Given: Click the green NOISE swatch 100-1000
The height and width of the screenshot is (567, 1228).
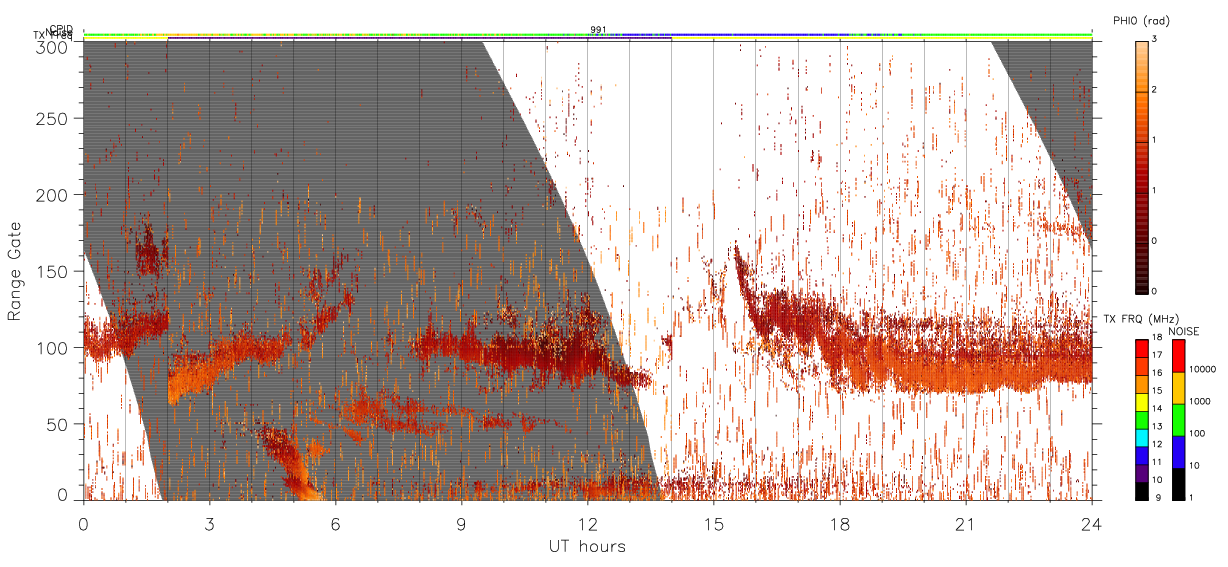Looking at the screenshot, I should 1178,420.
